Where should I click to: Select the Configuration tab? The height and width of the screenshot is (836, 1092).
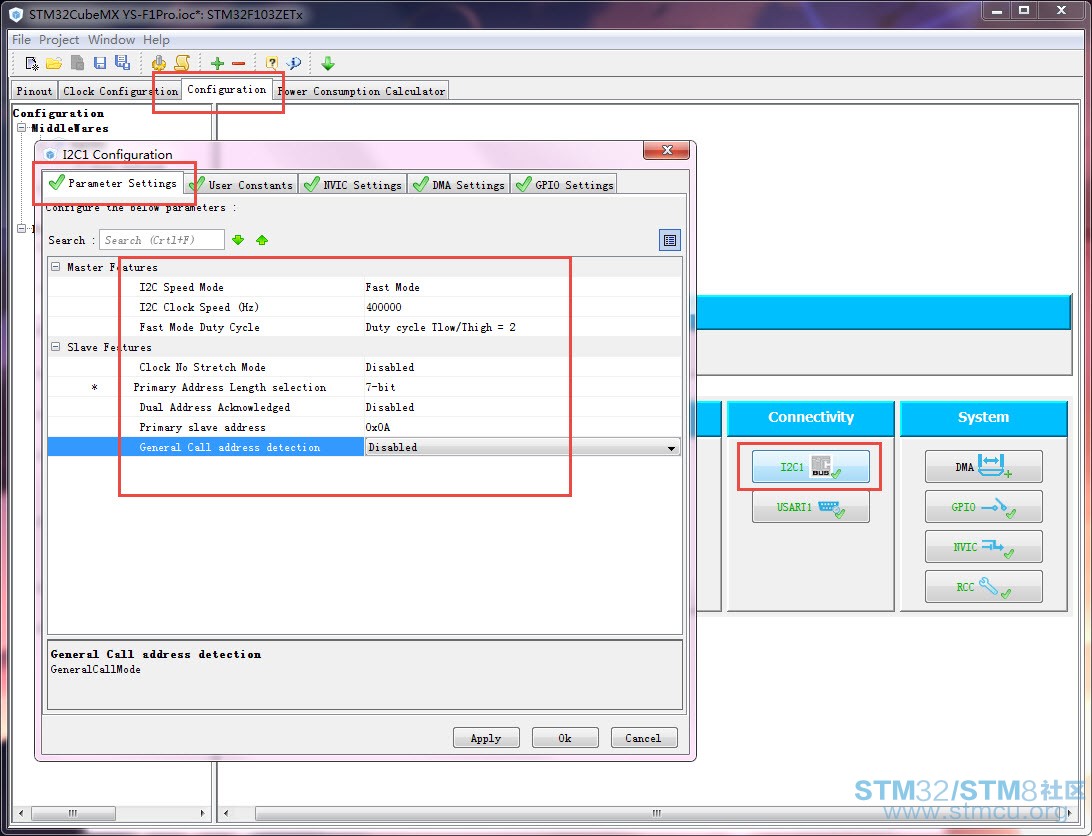(x=226, y=89)
